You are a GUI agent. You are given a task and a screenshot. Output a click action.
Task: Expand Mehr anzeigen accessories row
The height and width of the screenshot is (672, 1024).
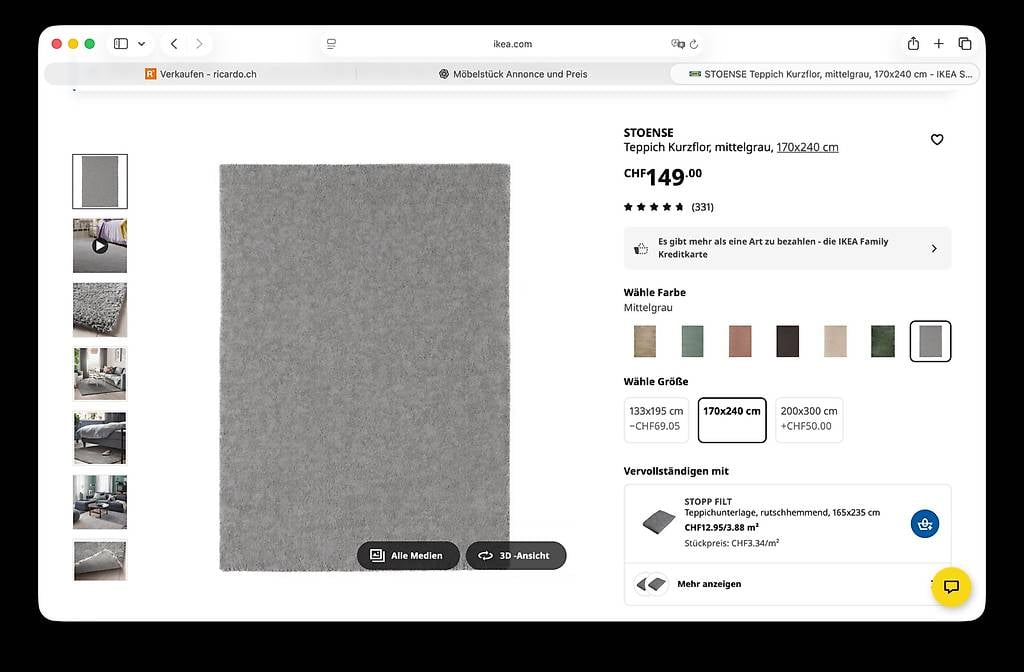tap(787, 584)
